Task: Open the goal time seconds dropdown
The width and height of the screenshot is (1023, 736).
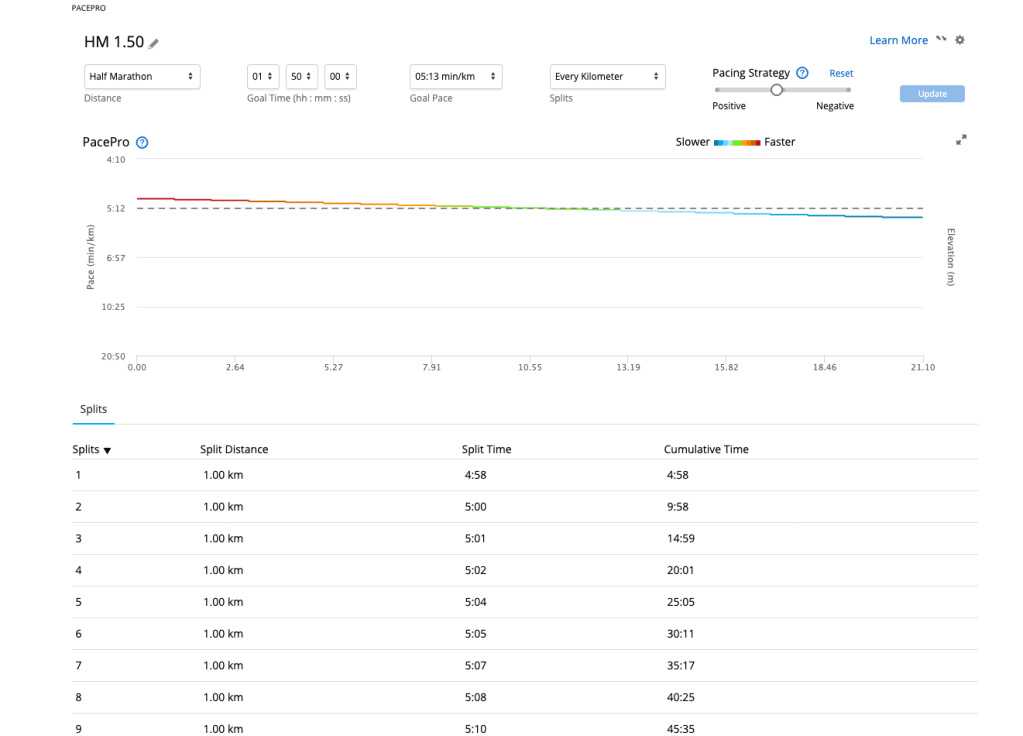Action: click(x=340, y=76)
